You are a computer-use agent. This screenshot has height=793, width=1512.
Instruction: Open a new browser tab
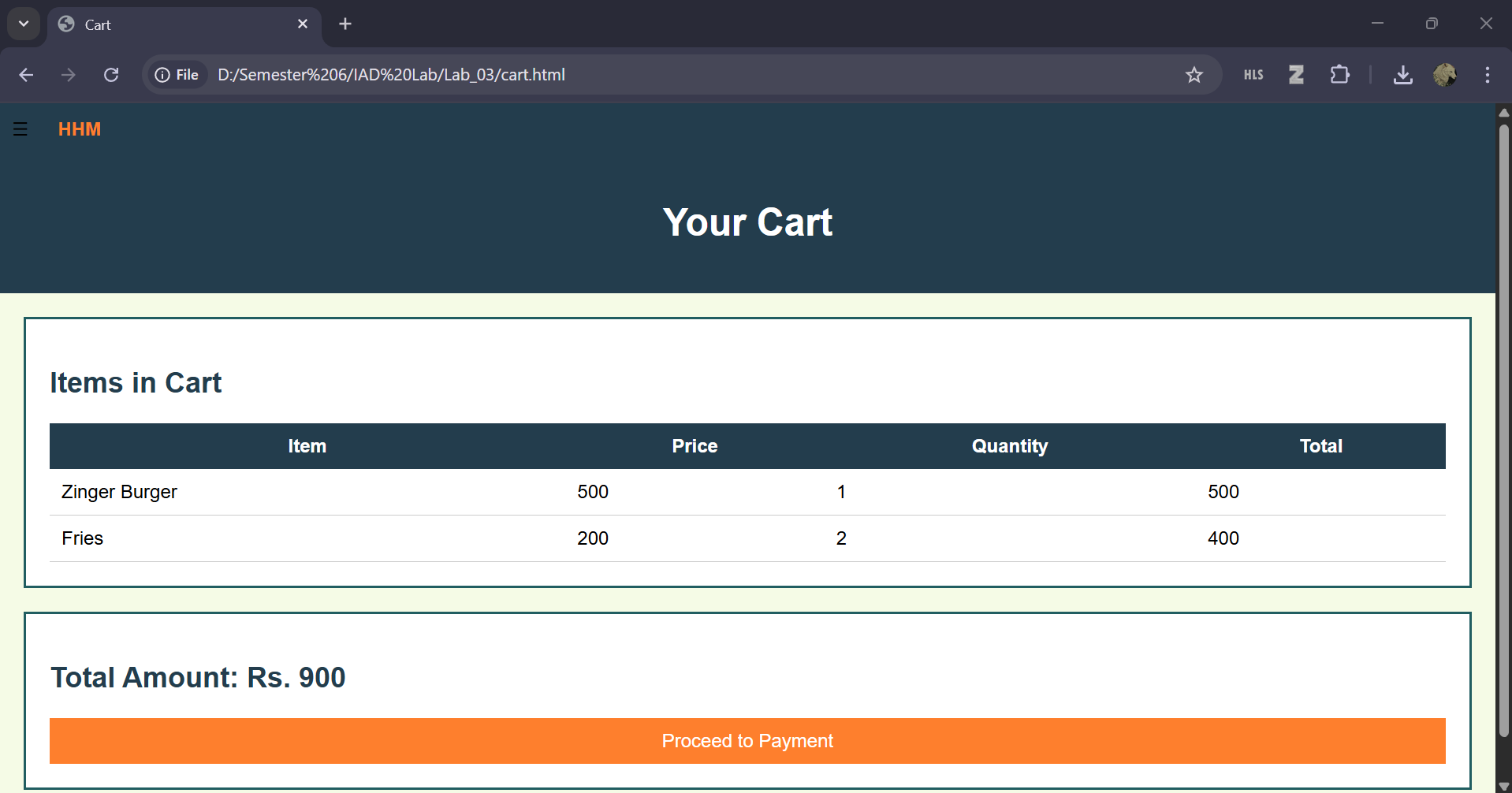click(344, 24)
